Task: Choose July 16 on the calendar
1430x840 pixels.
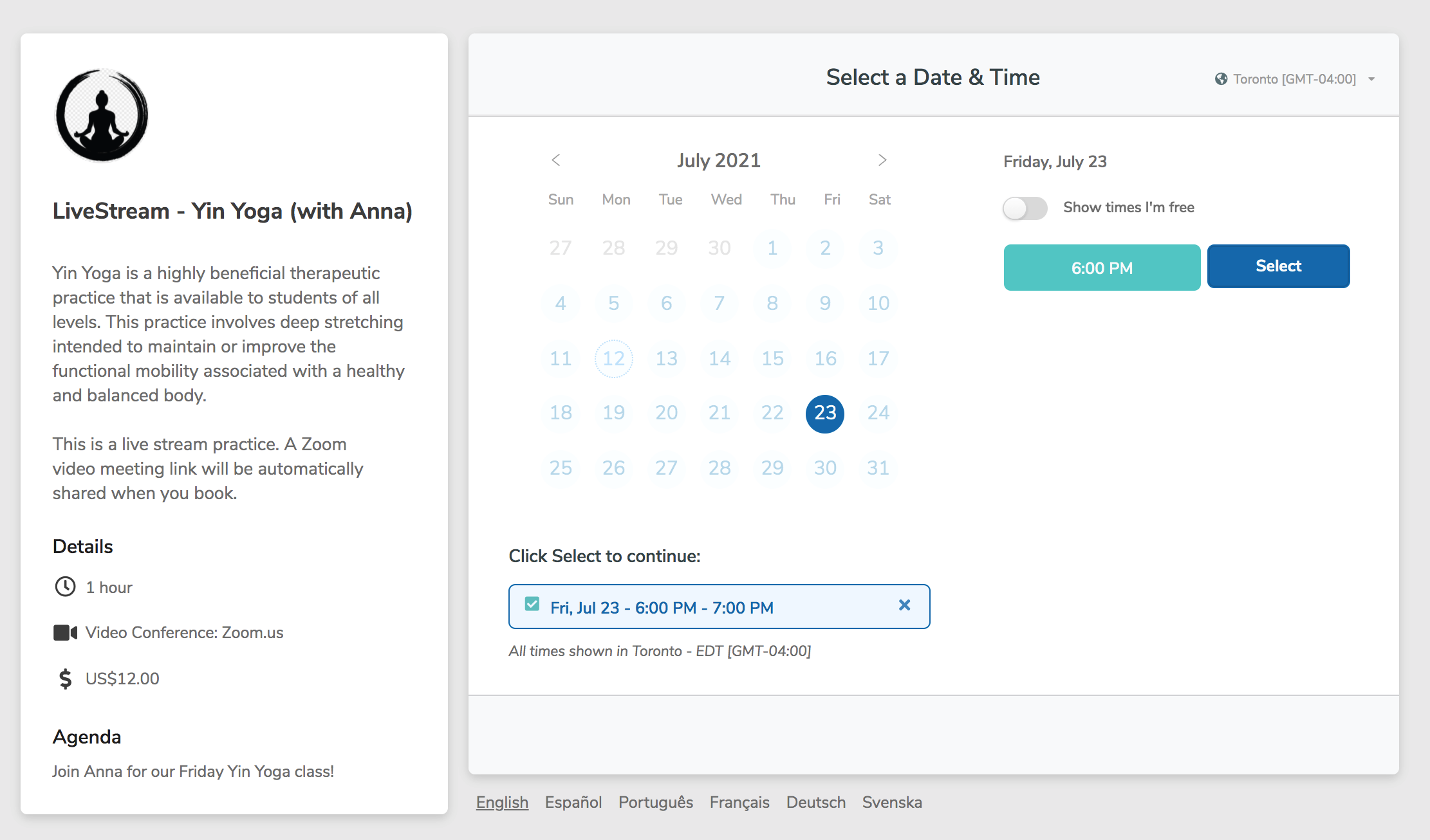Action: pos(825,358)
